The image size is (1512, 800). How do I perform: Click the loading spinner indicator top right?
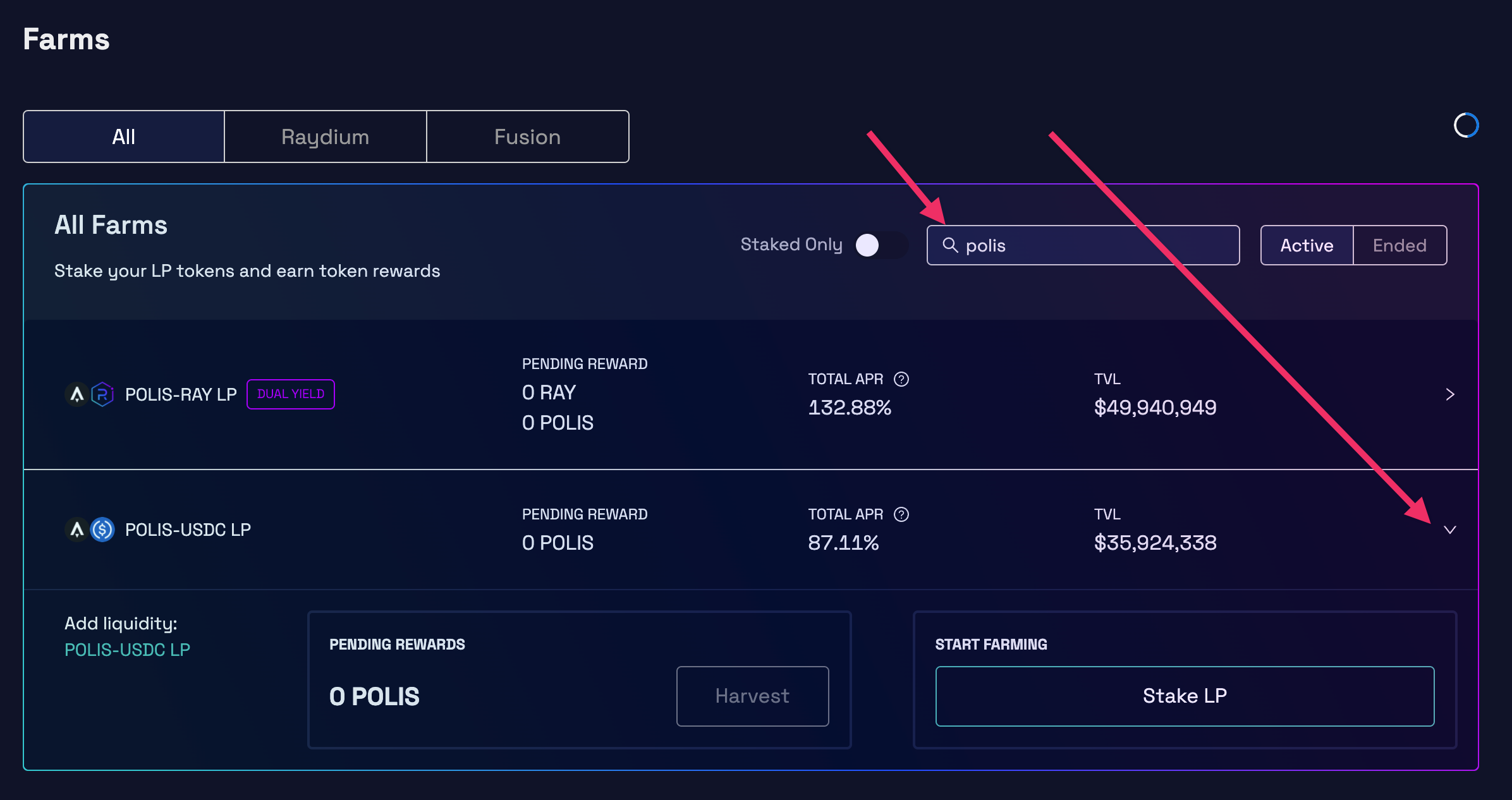[x=1467, y=124]
